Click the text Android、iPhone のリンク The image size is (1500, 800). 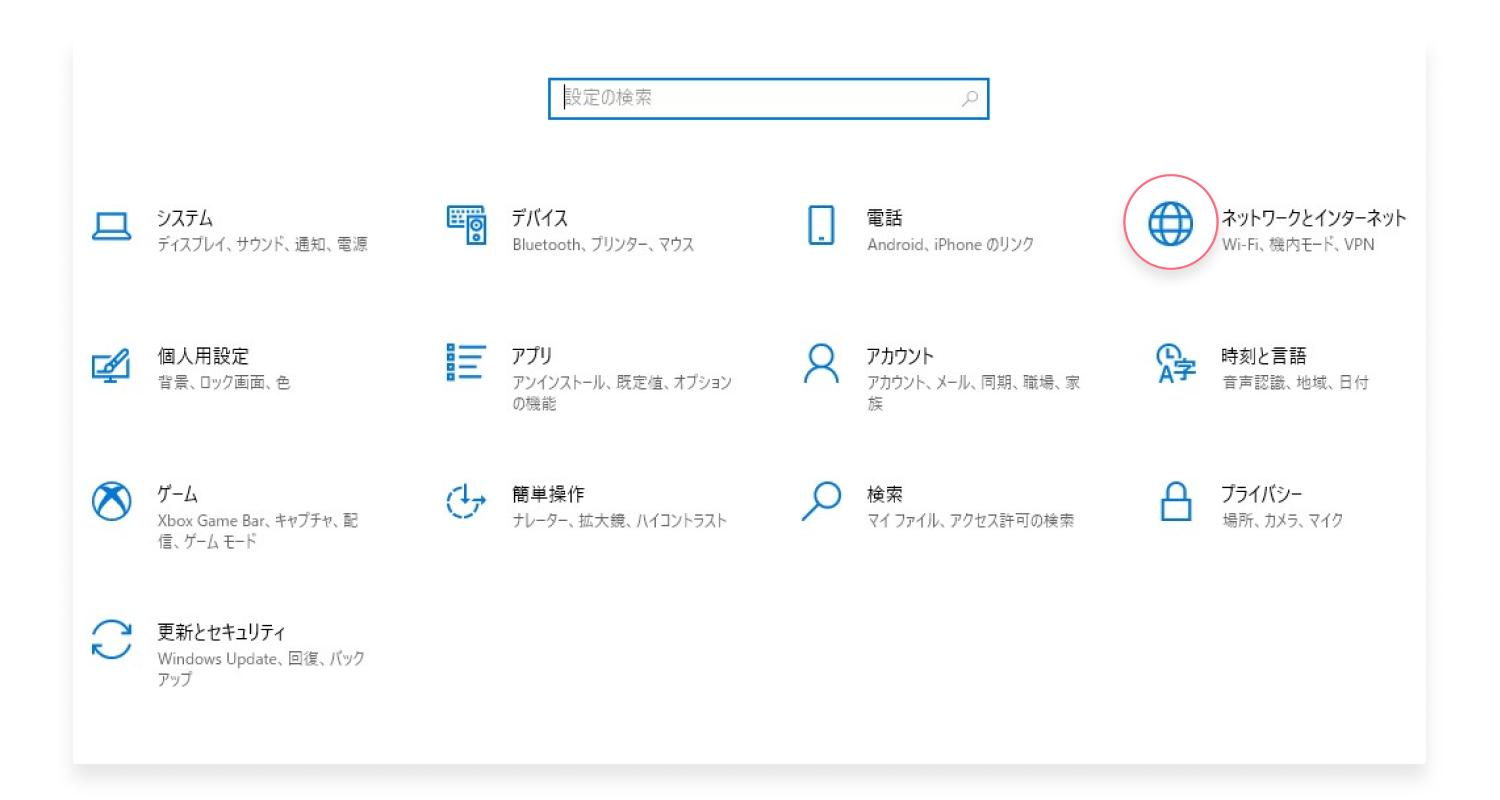(x=950, y=244)
